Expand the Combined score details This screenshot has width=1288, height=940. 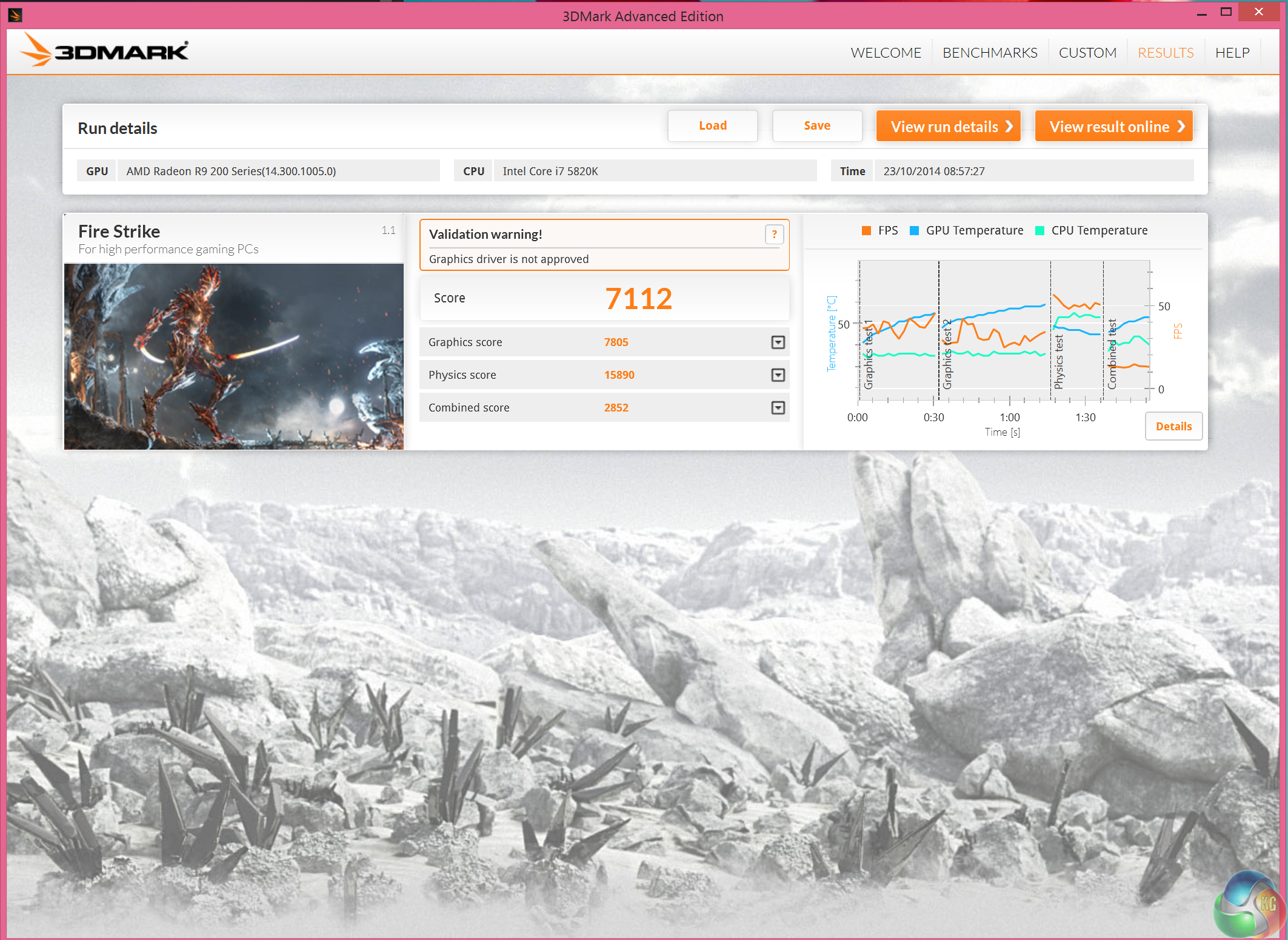coord(778,408)
